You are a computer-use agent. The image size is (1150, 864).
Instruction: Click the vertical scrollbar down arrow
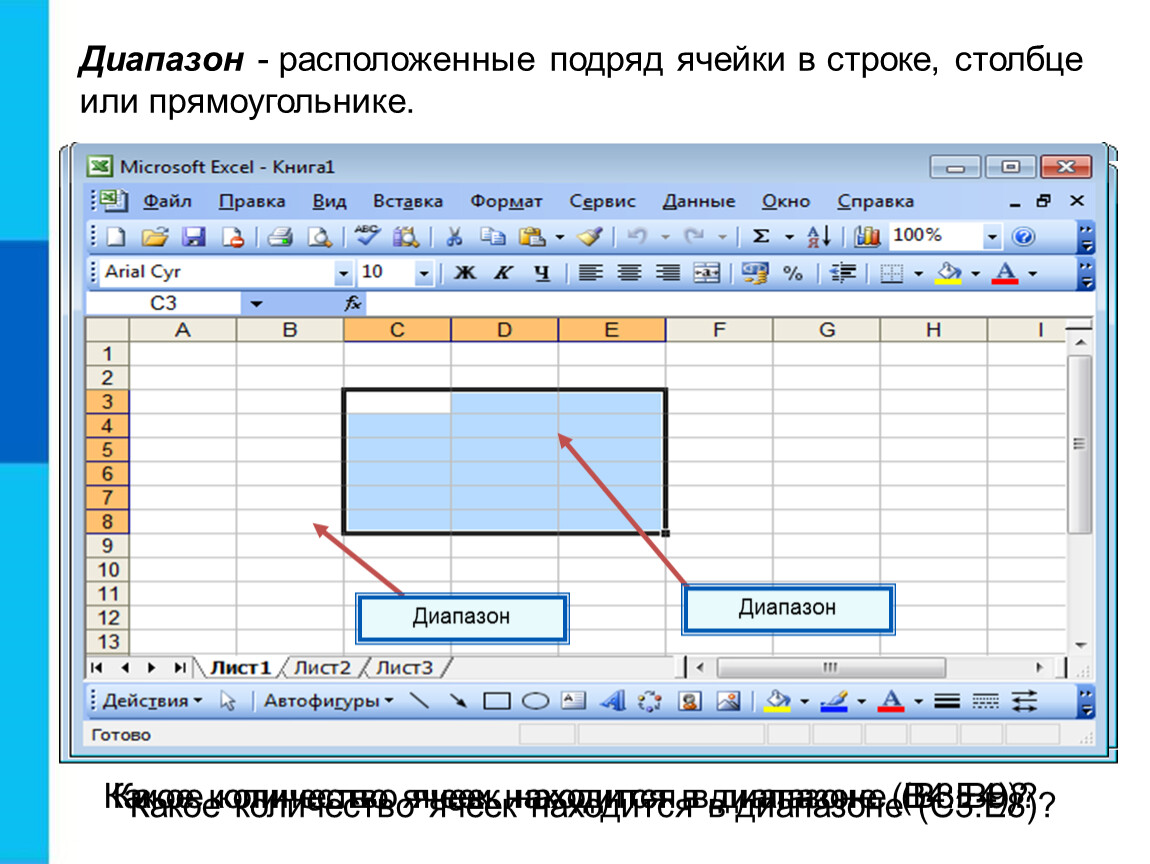click(1080, 645)
